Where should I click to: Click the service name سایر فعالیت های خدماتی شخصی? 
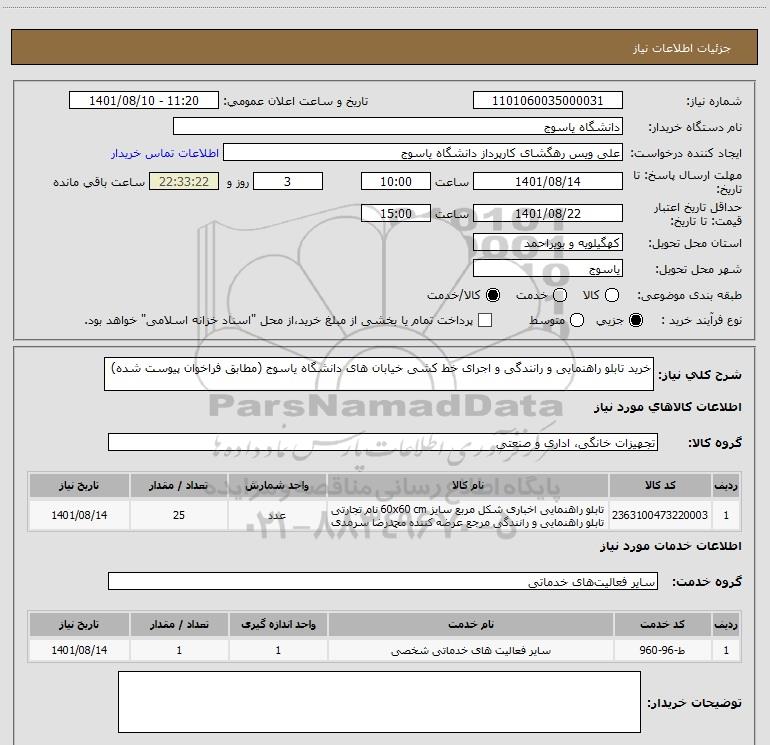point(470,650)
